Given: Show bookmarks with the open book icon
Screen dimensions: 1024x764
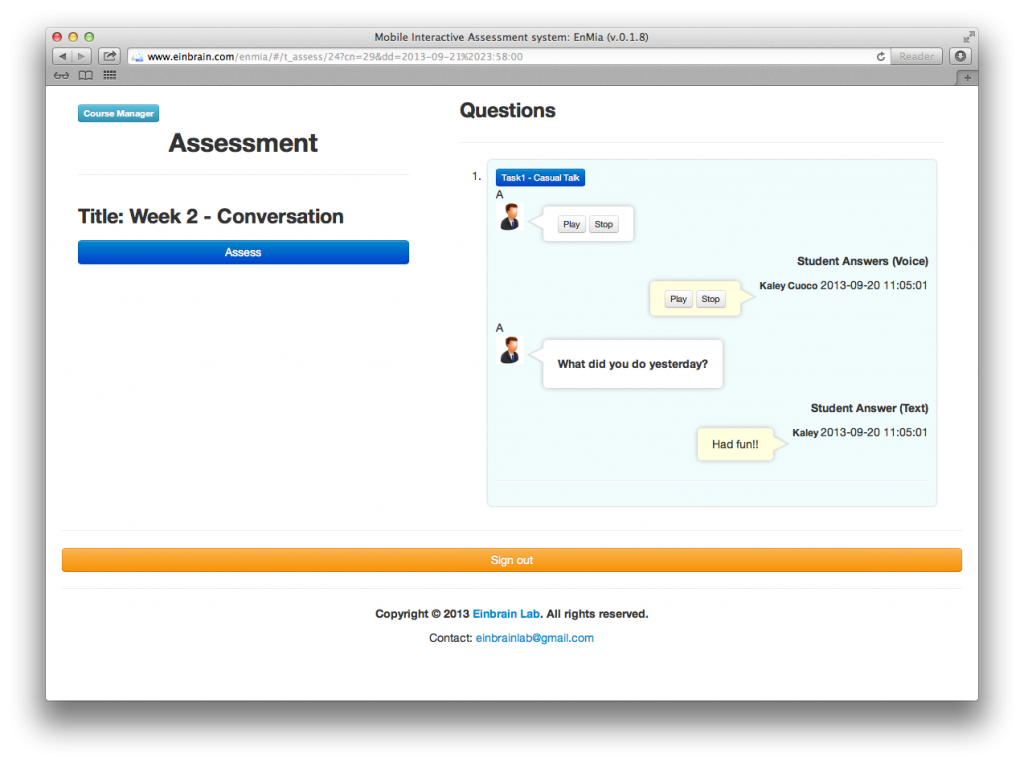Looking at the screenshot, I should pos(86,76).
